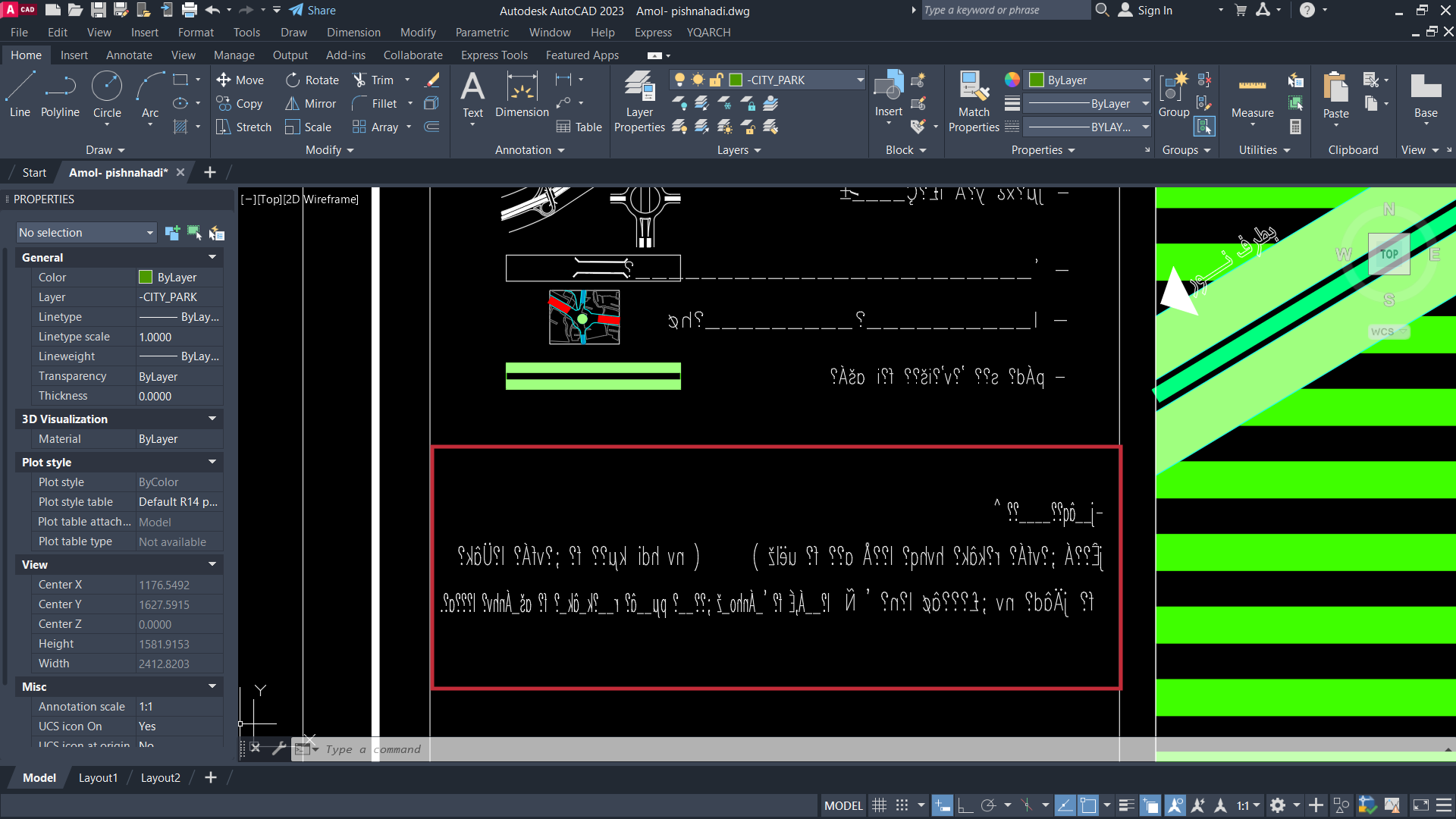Select the Circle tool
This screenshot has height=819, width=1456.
click(107, 94)
